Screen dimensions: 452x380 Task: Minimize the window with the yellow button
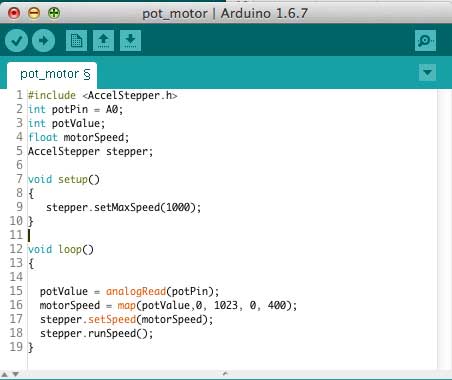(34, 13)
